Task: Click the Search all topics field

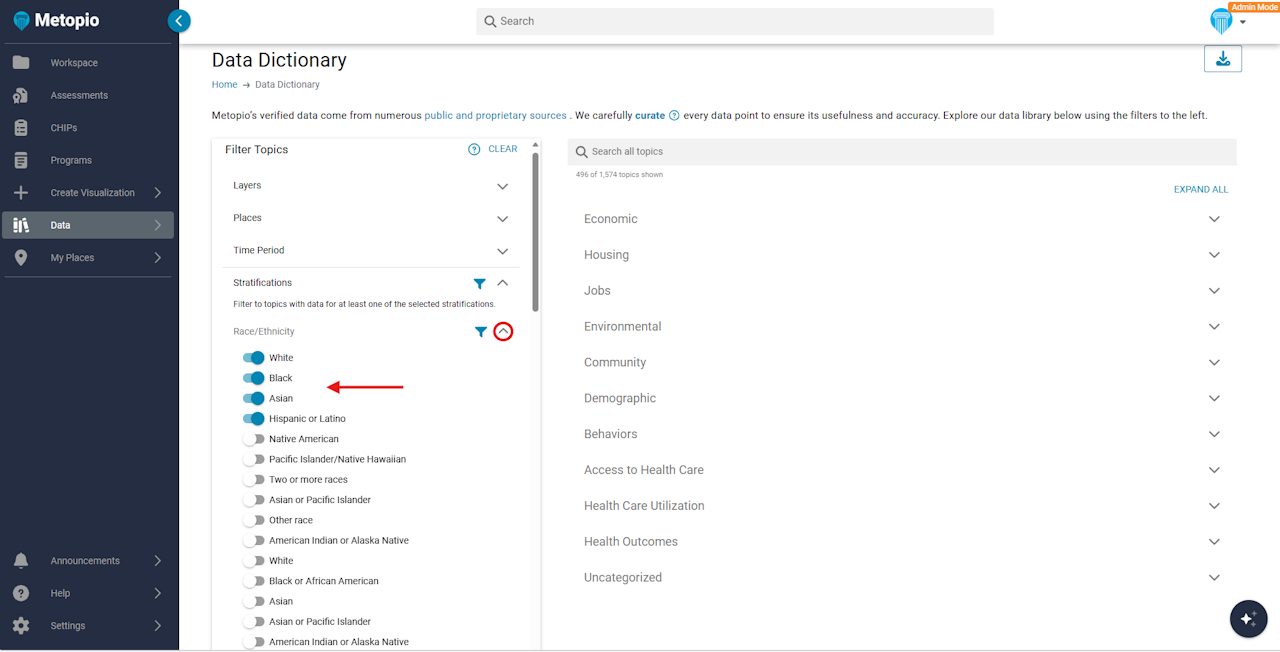Action: point(902,152)
